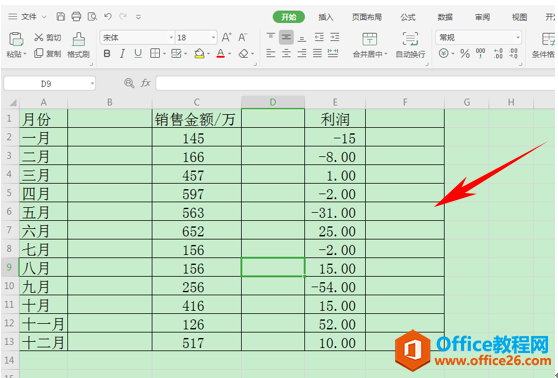Increase font size with A+ icon
Screen dimensions: 558x378
tap(226, 37)
